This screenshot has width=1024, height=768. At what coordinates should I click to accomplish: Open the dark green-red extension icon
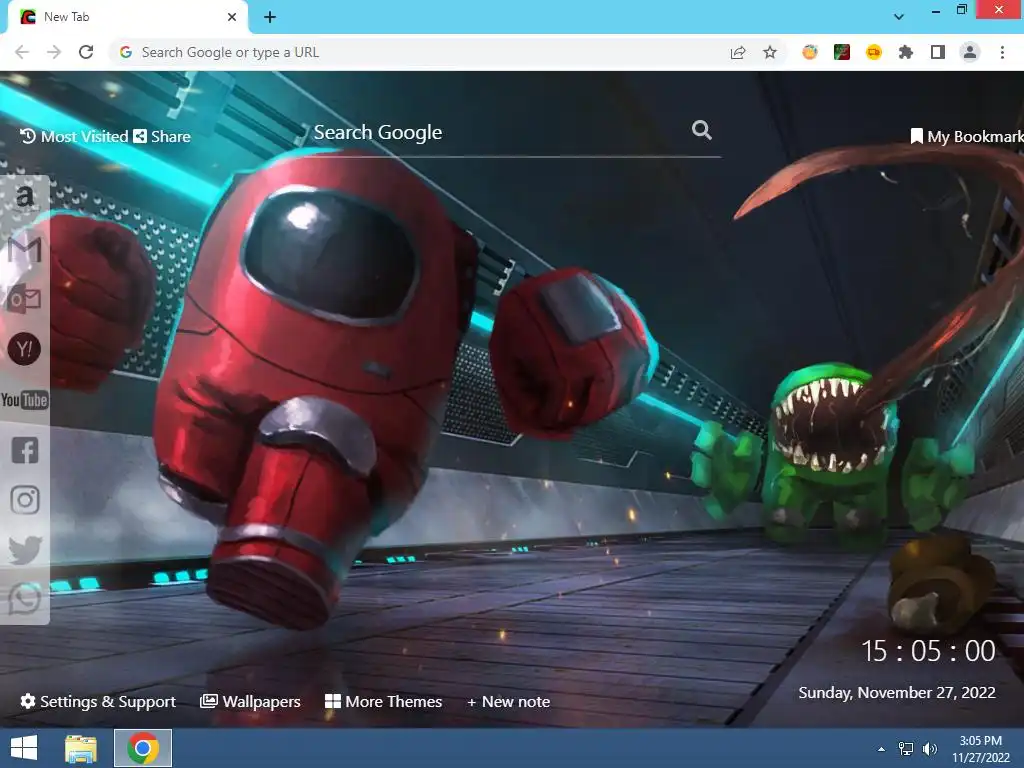coord(842,52)
